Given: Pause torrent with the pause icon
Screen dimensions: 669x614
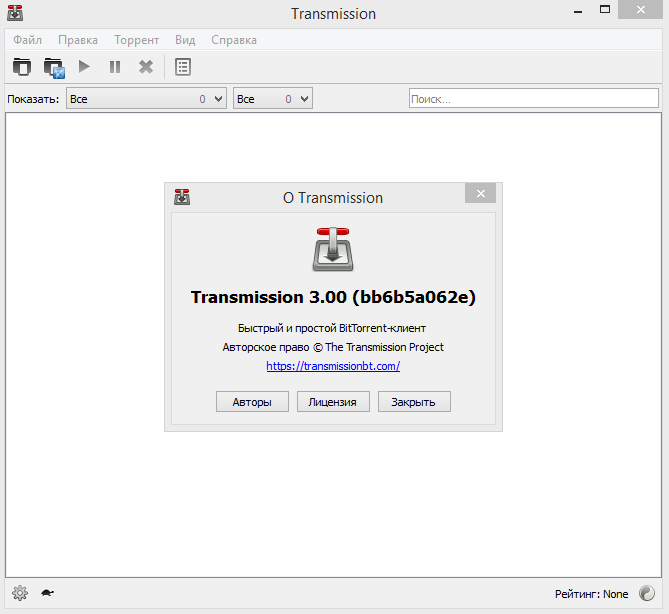Looking at the screenshot, I should [115, 67].
